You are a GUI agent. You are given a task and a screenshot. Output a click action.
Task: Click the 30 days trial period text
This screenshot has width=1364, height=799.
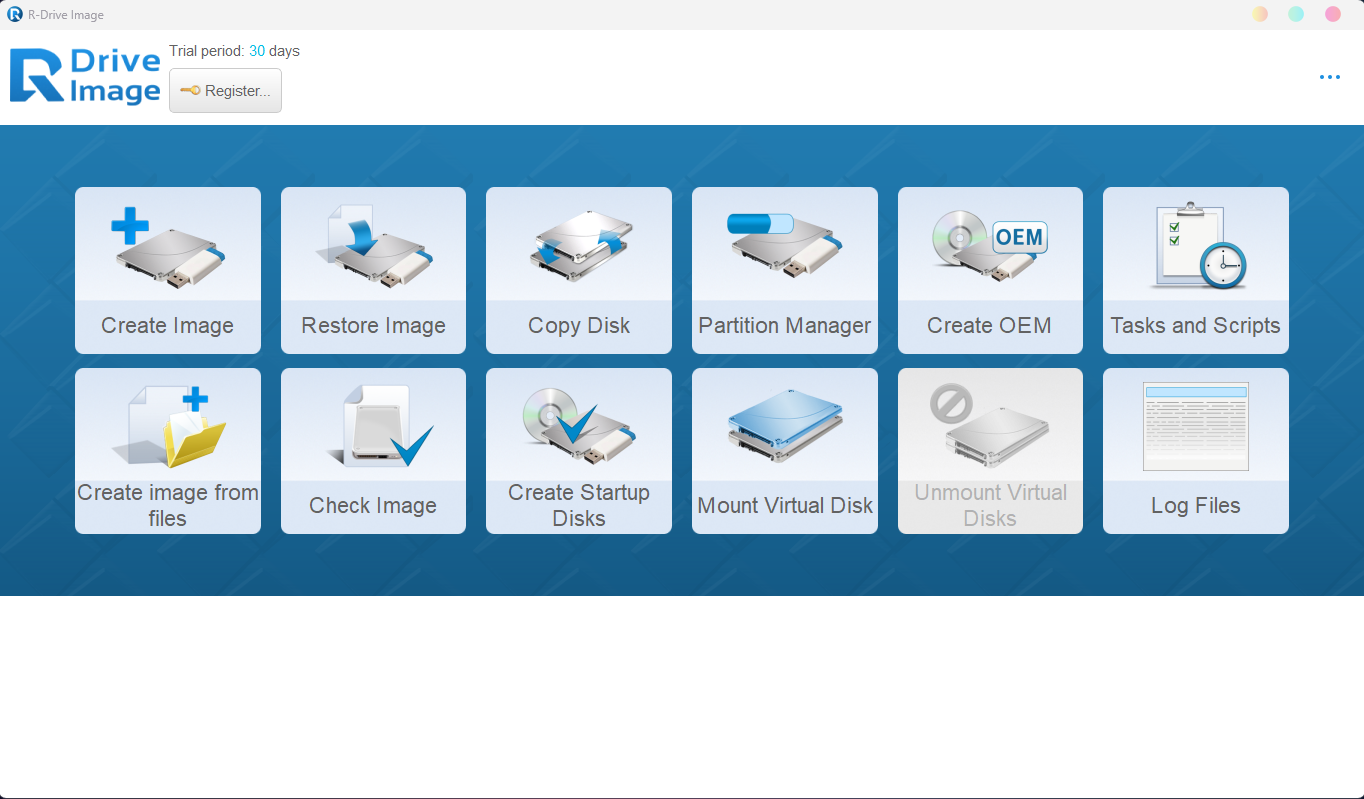[x=274, y=51]
